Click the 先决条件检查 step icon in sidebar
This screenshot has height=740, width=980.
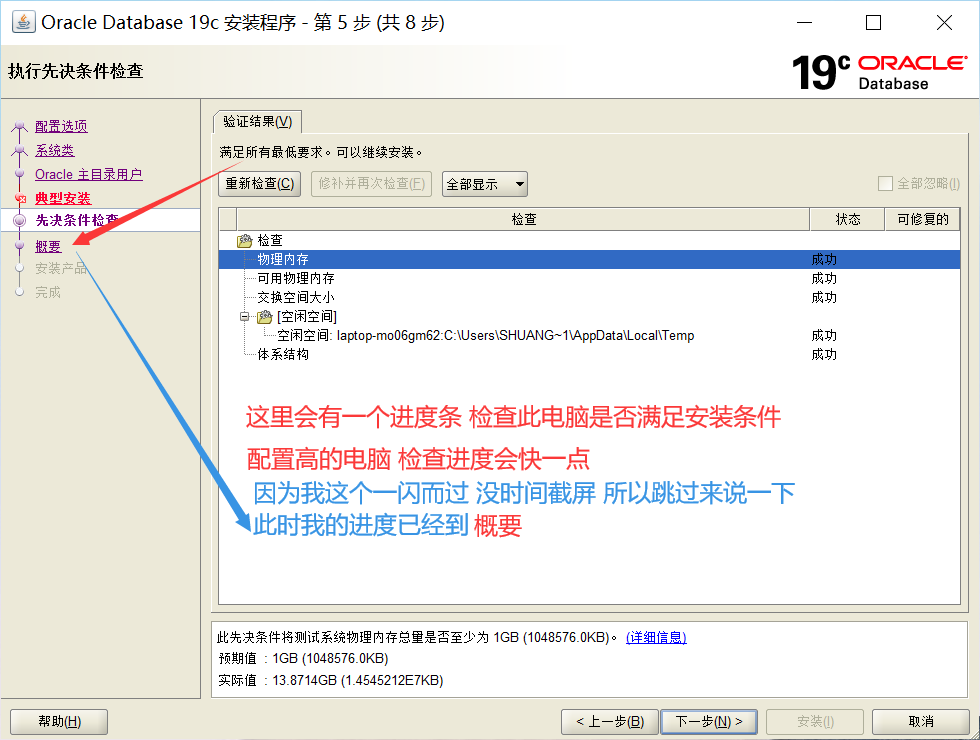tap(22, 221)
